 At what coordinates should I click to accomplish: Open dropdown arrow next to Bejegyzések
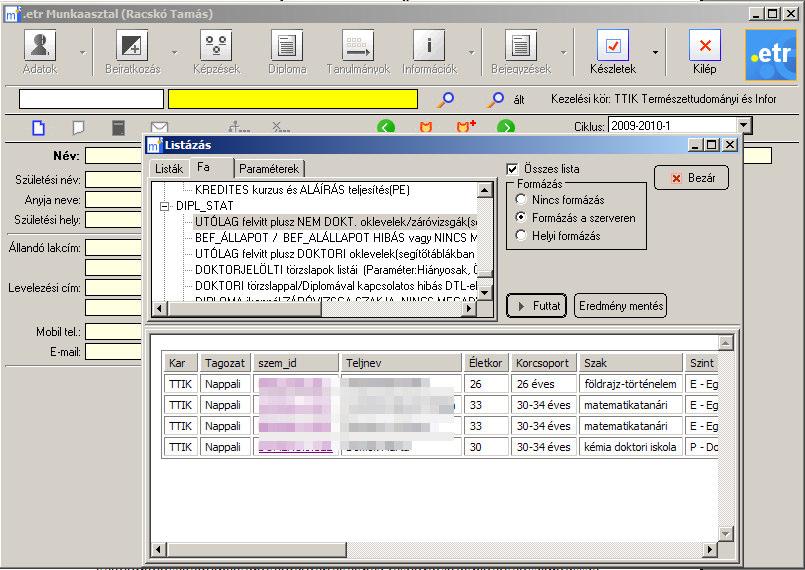(563, 52)
